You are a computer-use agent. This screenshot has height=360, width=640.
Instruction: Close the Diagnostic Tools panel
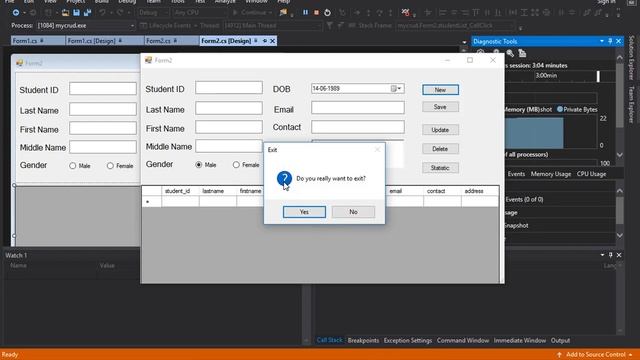click(619, 41)
